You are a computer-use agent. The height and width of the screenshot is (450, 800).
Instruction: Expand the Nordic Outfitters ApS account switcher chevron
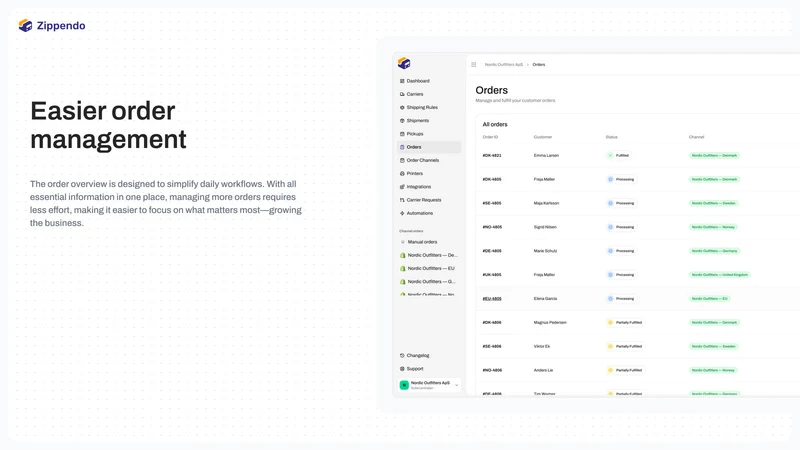click(x=456, y=385)
